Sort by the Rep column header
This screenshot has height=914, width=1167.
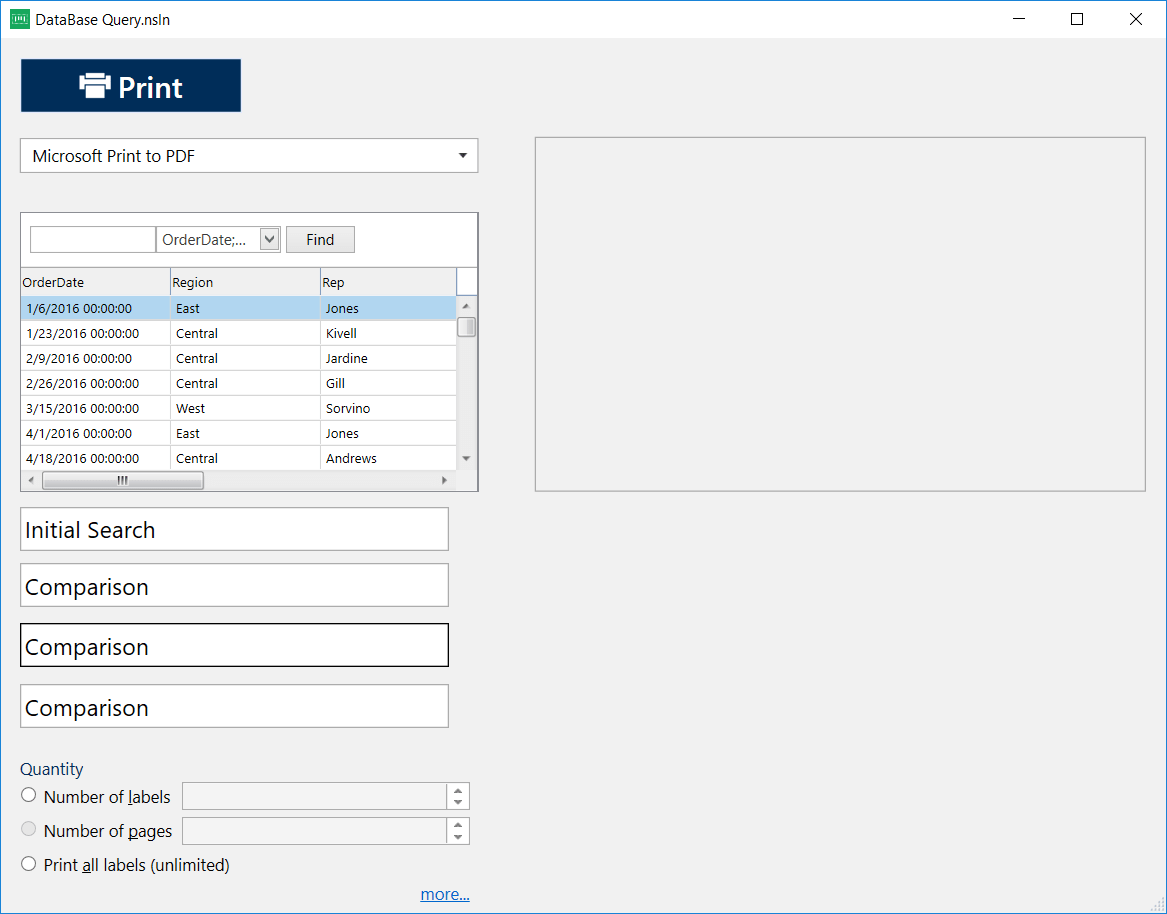(x=389, y=282)
